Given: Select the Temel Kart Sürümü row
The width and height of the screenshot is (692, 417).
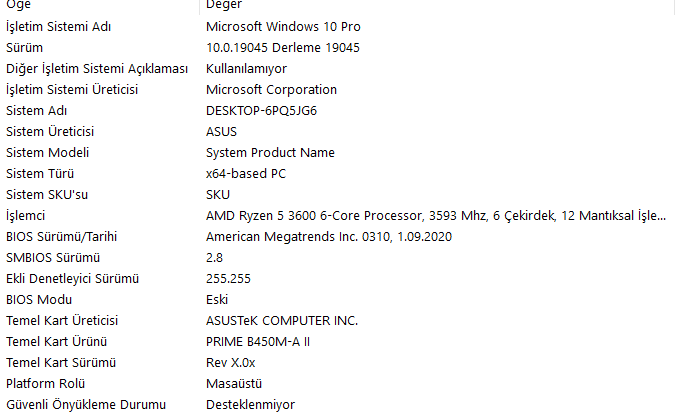Looking at the screenshot, I should point(340,363).
